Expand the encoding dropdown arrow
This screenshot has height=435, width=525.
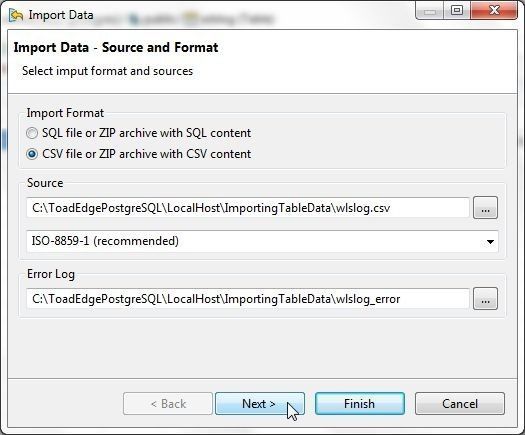pyautogui.click(x=490, y=241)
